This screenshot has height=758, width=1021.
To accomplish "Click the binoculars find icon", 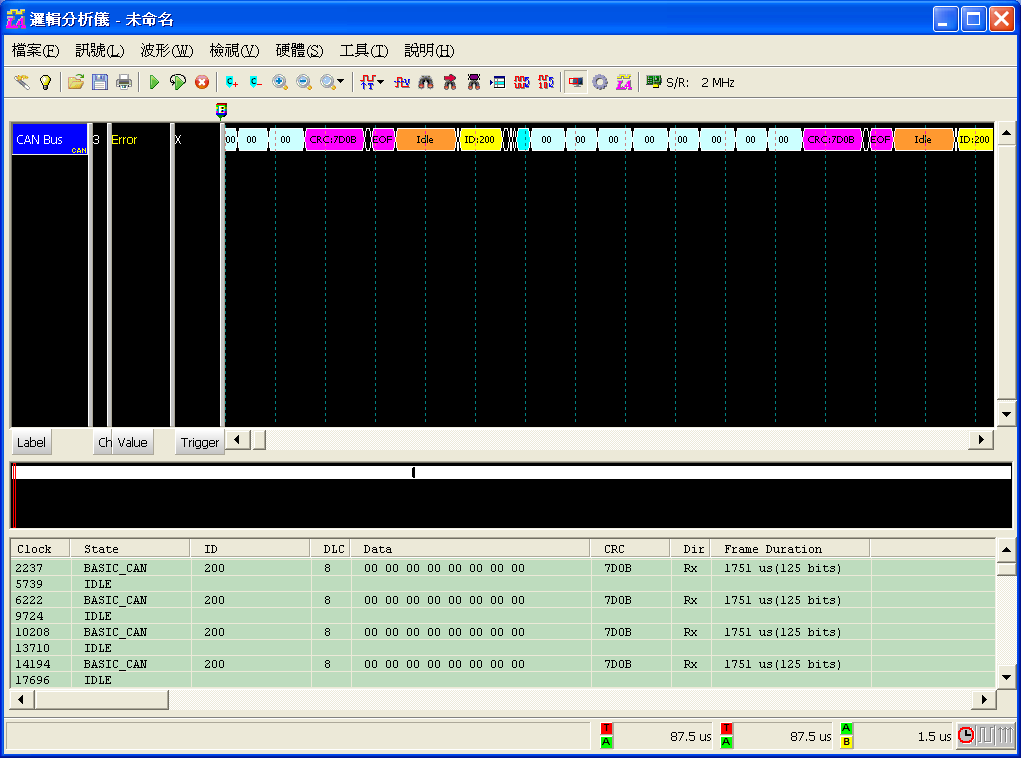I will coord(426,82).
